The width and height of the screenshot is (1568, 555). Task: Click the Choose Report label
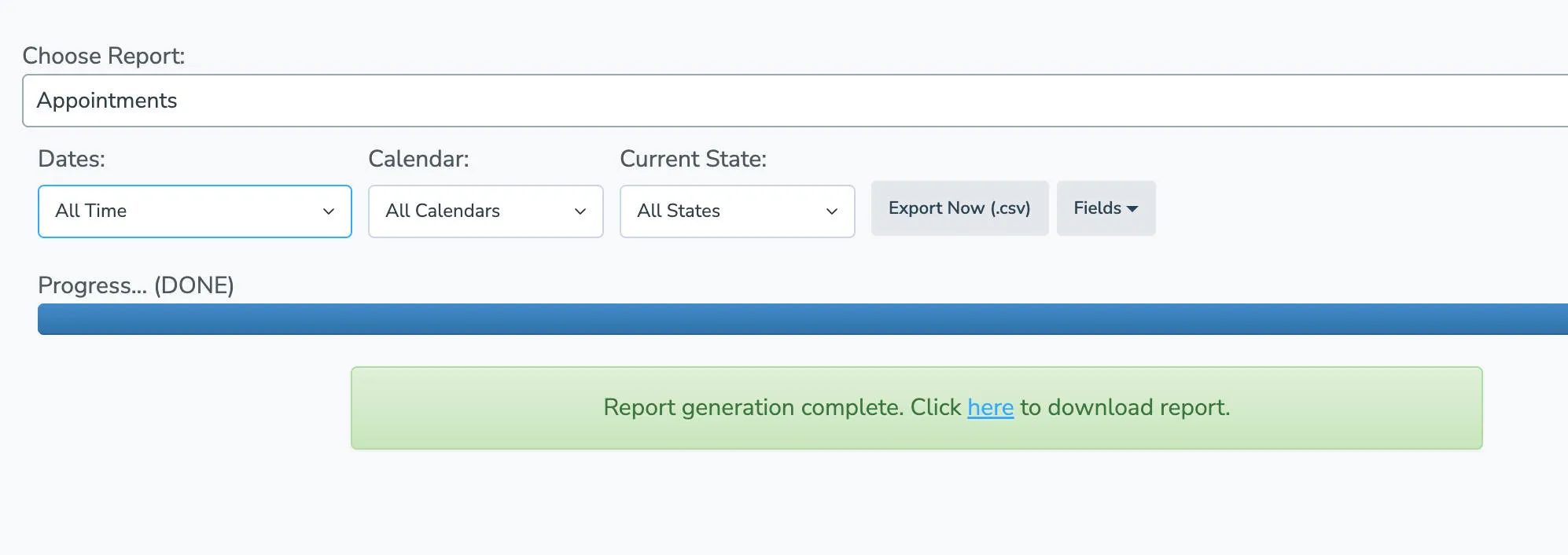click(x=103, y=55)
